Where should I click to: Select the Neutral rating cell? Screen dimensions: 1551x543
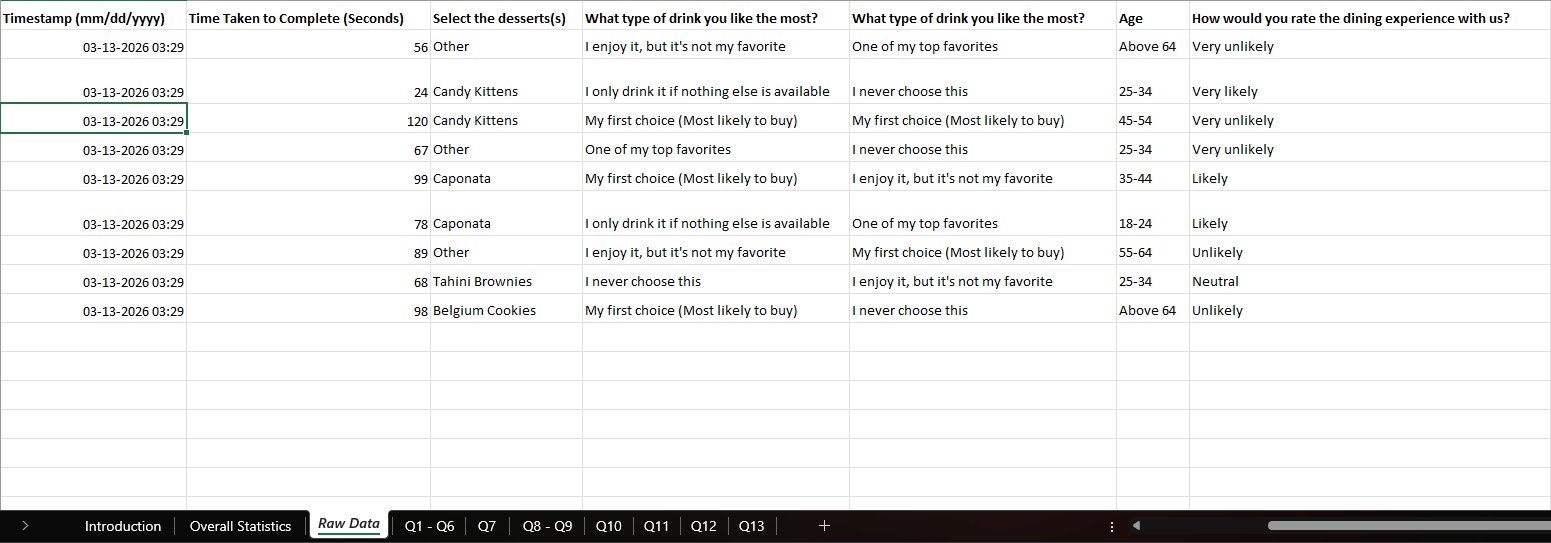point(1215,282)
